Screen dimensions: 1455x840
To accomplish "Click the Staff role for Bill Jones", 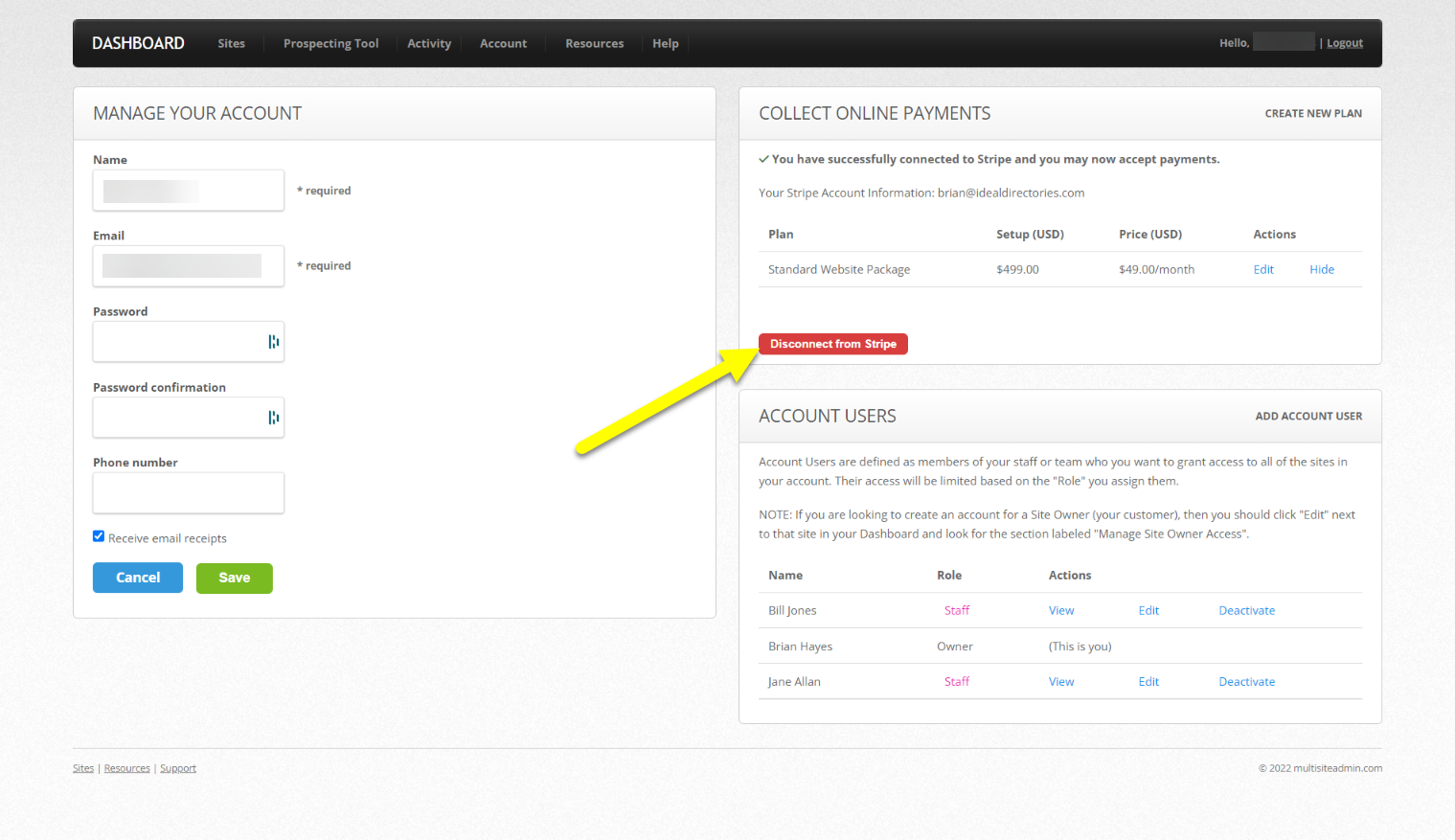I will click(957, 610).
